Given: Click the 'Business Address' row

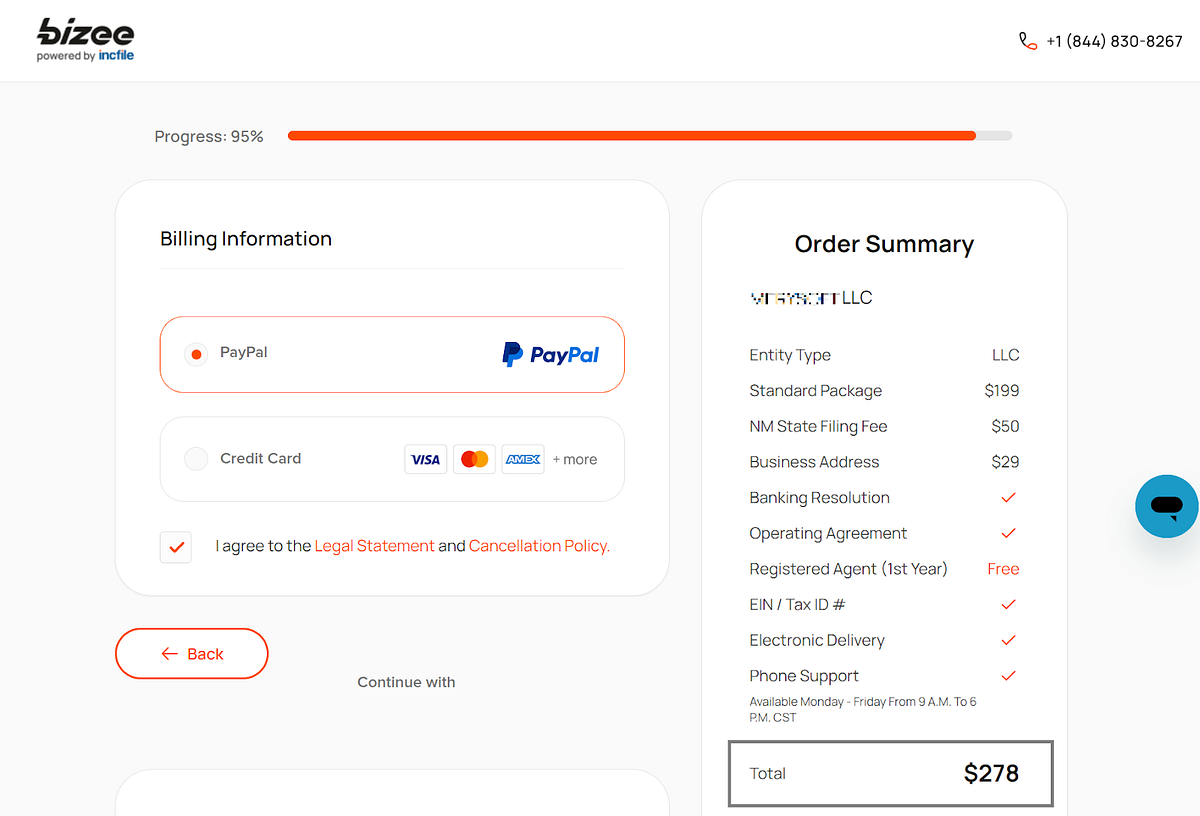Looking at the screenshot, I should (x=884, y=462).
